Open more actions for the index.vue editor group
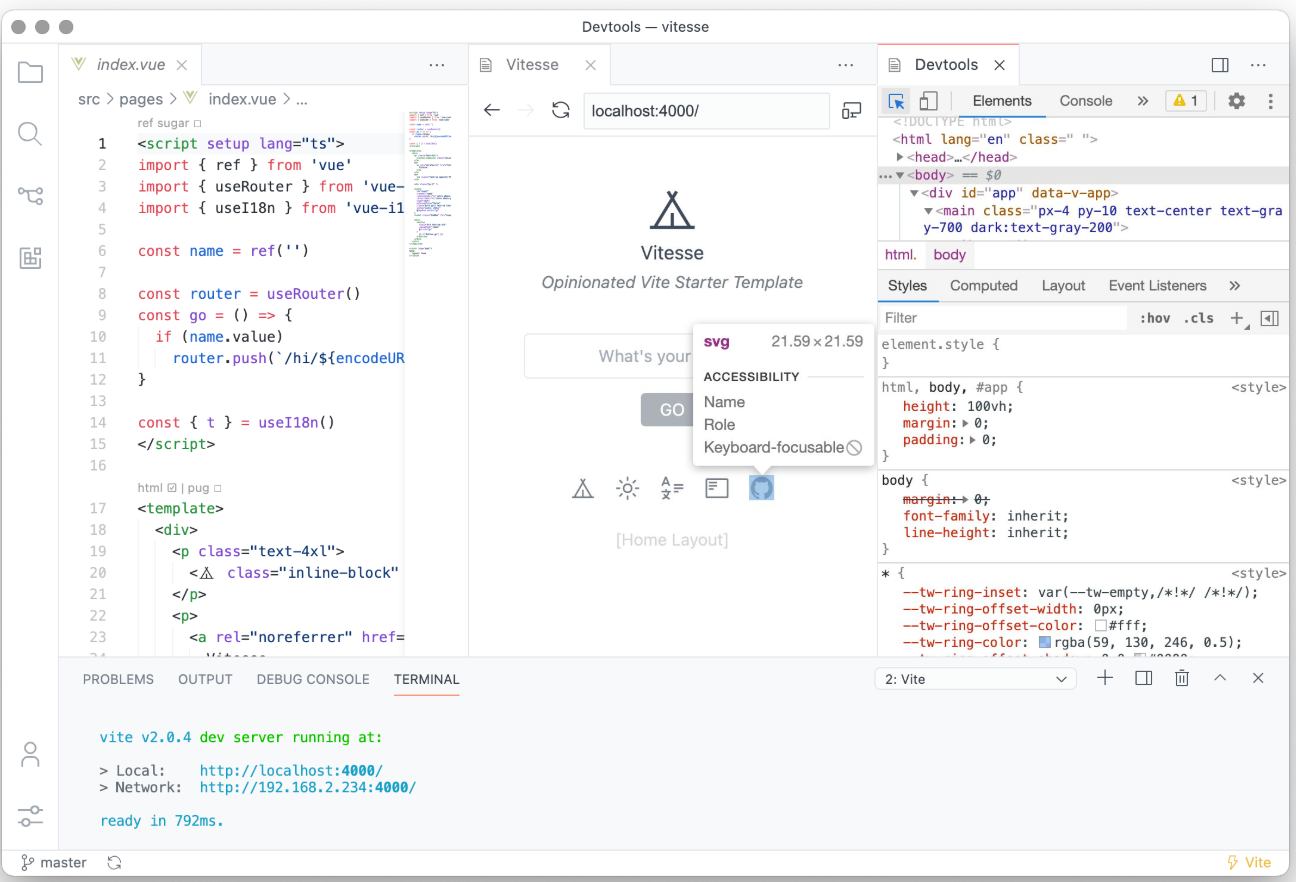1296x882 pixels. (437, 65)
